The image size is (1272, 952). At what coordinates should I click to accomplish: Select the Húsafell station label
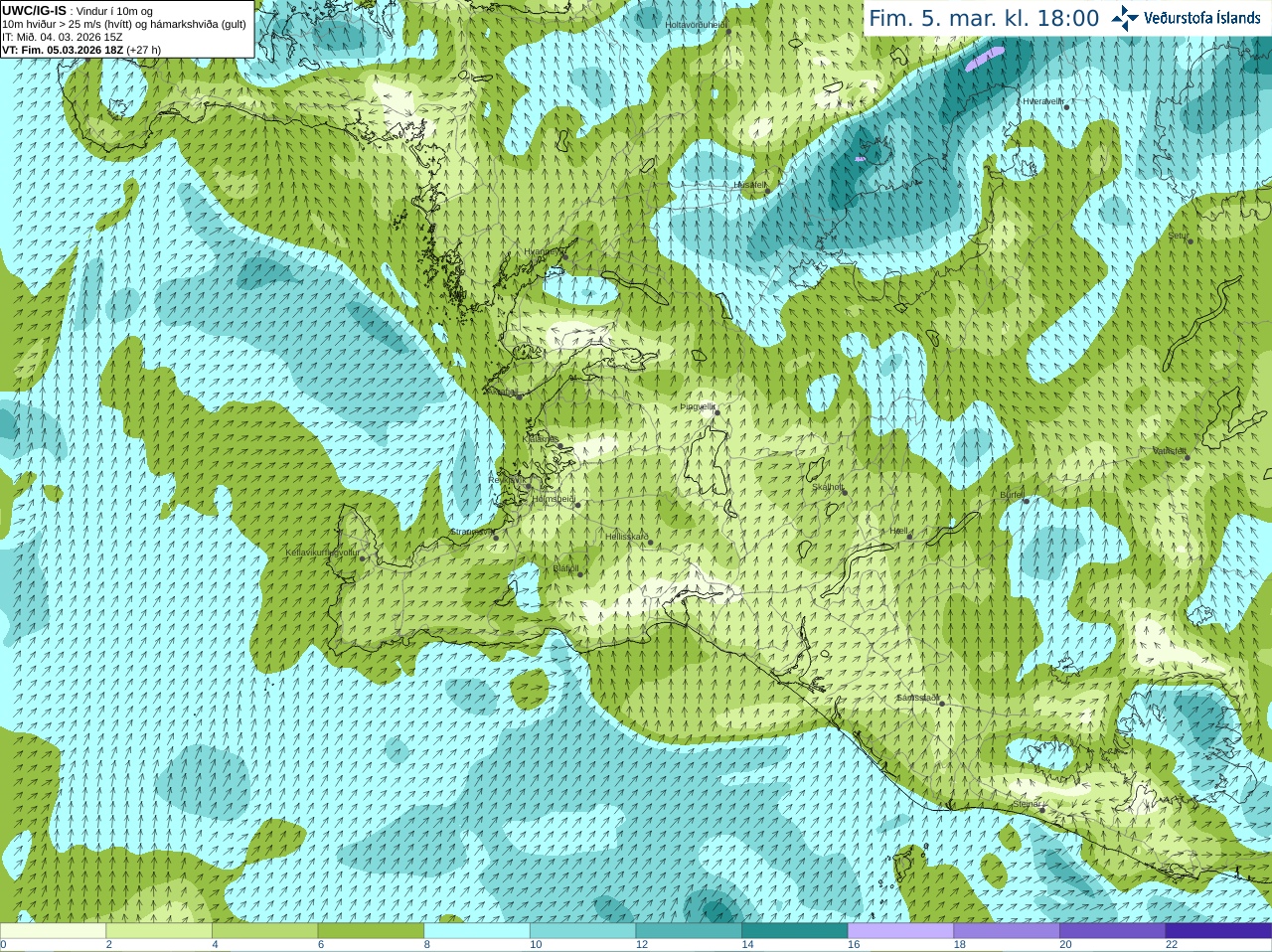point(750,185)
